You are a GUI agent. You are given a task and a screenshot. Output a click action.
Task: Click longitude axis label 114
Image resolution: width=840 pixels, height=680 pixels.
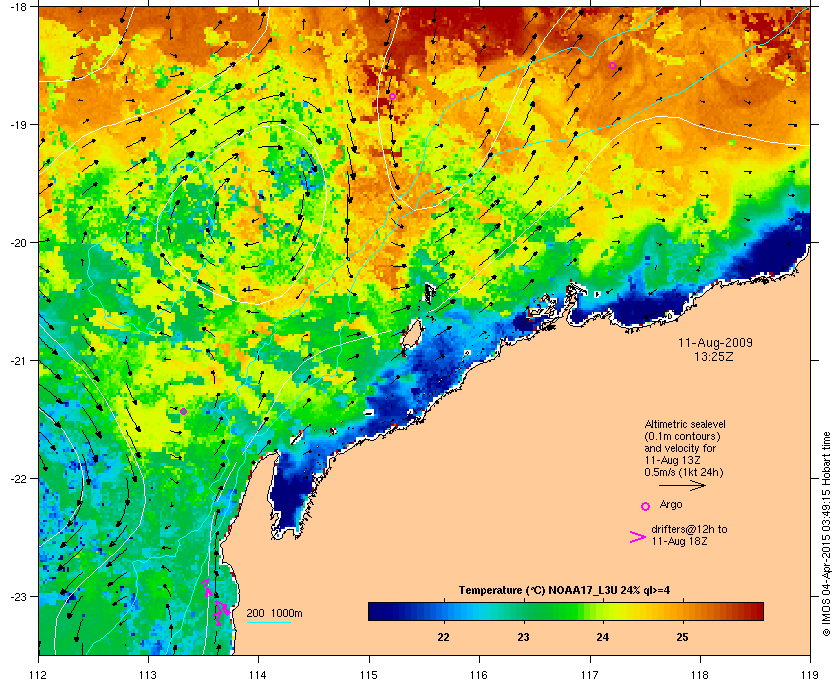[258, 674]
